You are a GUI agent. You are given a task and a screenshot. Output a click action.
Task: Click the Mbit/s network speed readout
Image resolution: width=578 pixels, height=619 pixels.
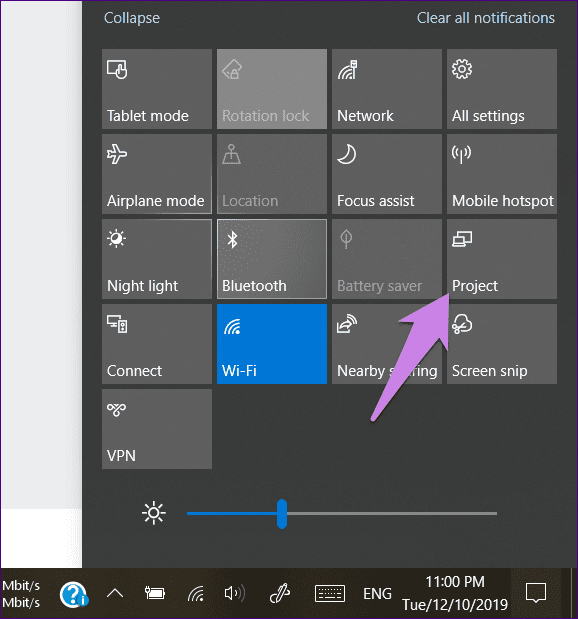21,594
